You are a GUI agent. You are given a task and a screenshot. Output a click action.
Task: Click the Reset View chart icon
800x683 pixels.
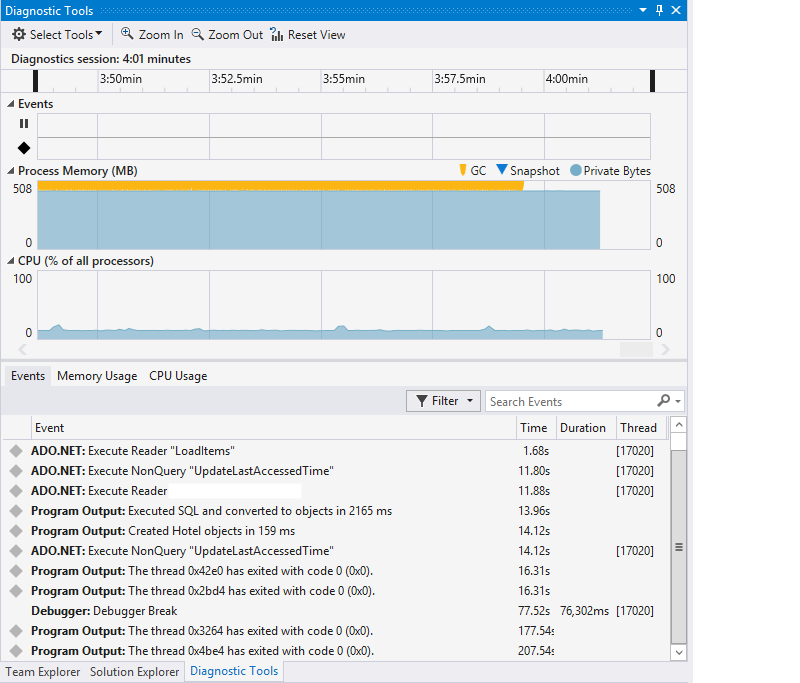click(x=277, y=34)
